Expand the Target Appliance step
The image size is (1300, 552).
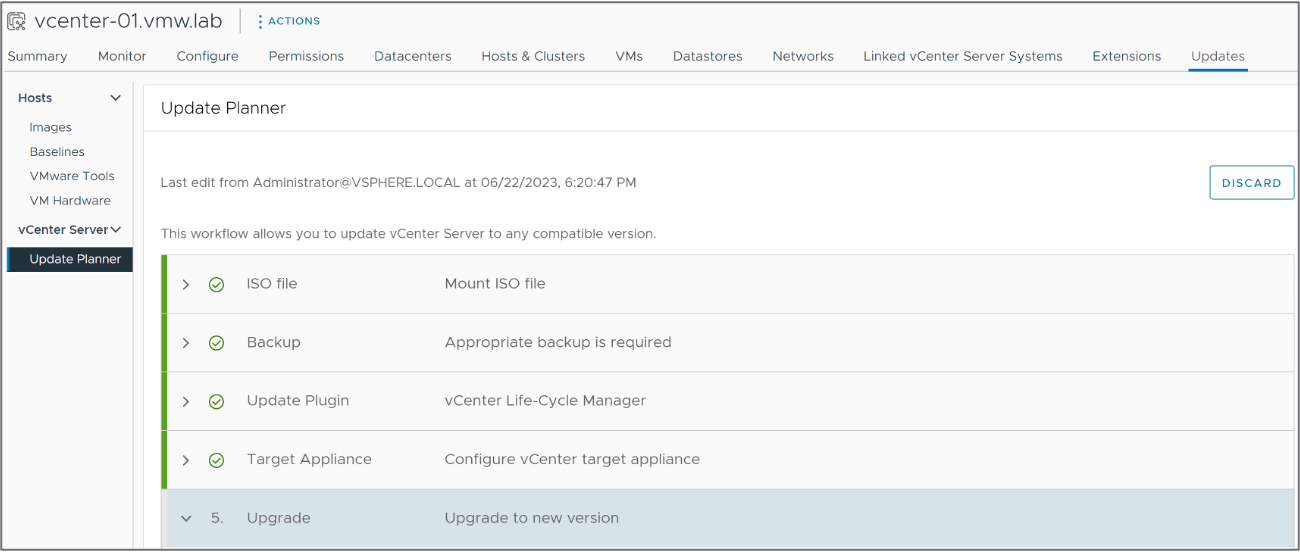click(186, 460)
